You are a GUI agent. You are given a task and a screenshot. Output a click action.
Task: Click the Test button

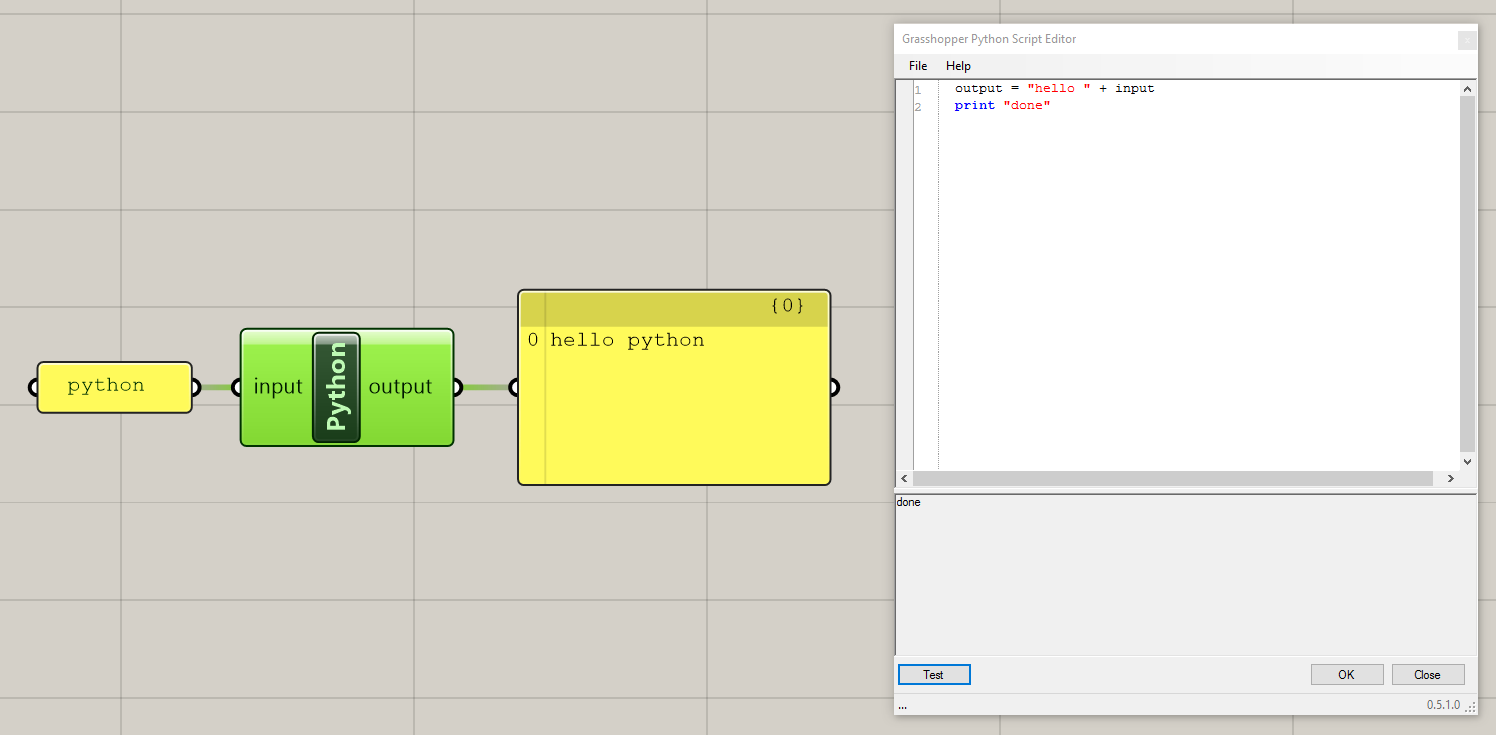click(934, 675)
